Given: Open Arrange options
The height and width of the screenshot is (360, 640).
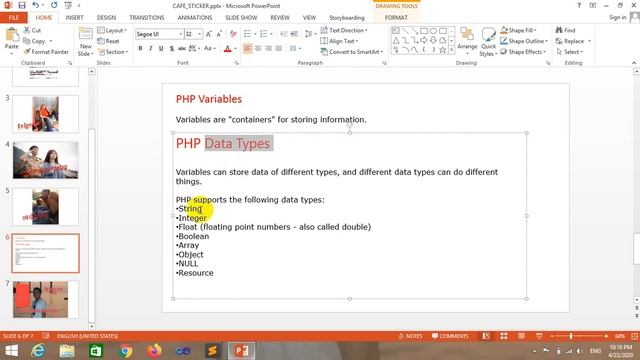Looking at the screenshot, I should tap(467, 41).
